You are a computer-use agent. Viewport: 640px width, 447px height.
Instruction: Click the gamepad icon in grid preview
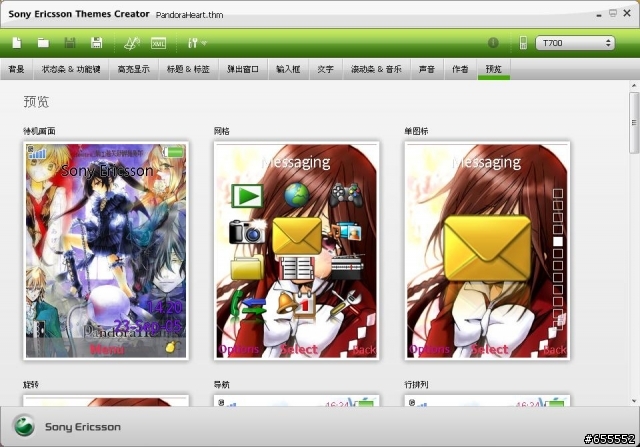coord(346,195)
